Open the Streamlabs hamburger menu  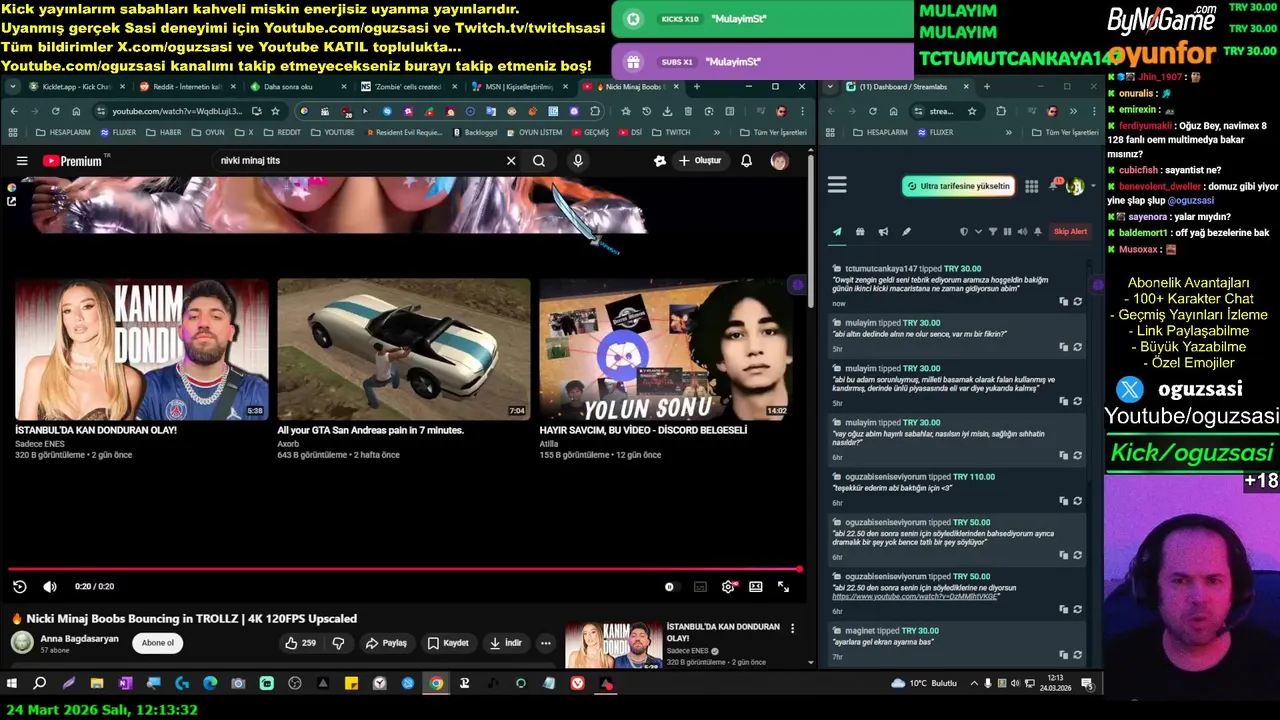click(x=837, y=185)
